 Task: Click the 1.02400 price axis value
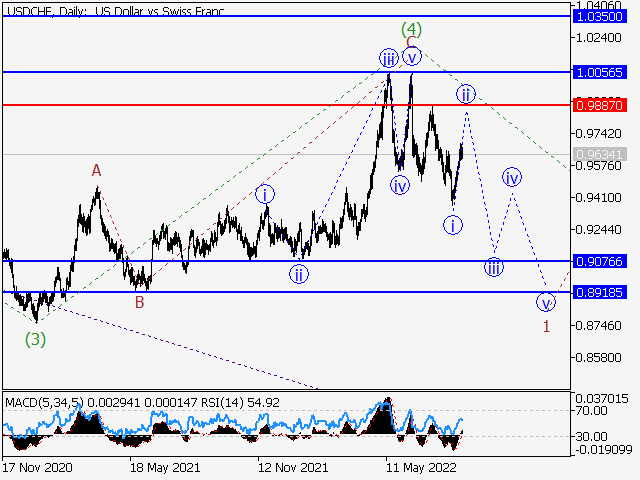coord(599,38)
